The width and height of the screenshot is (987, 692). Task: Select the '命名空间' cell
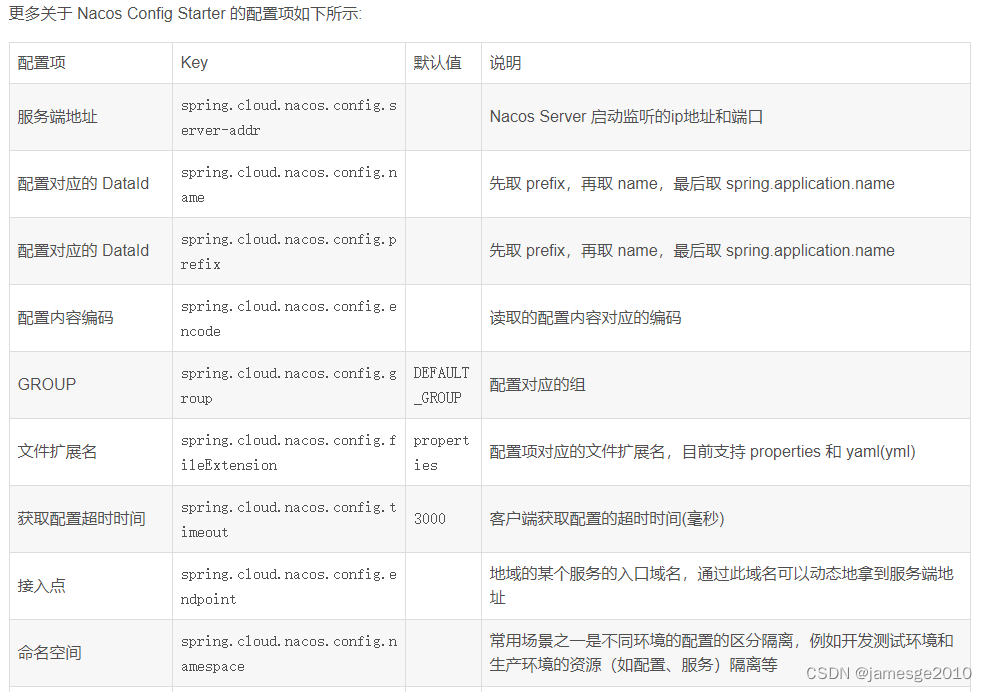[50, 653]
